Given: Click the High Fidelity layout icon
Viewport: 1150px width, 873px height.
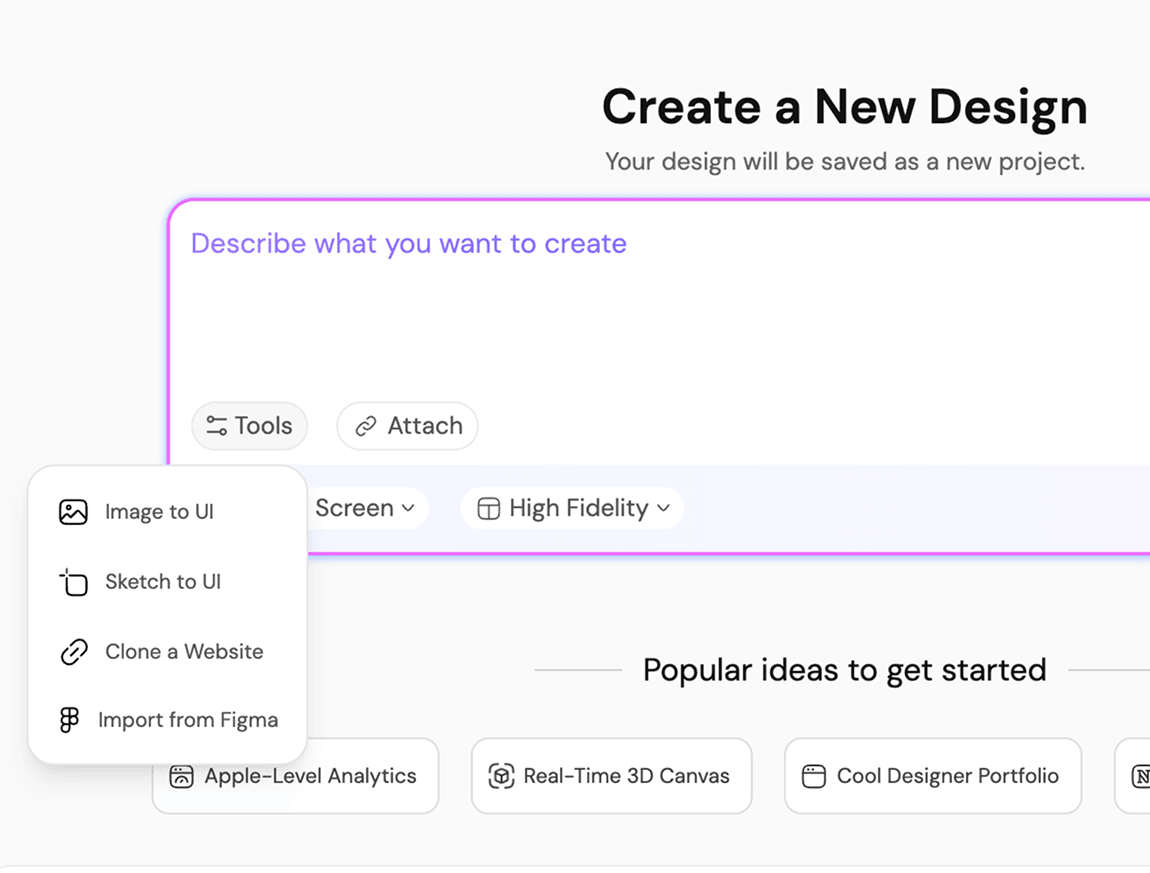Looking at the screenshot, I should (x=488, y=509).
